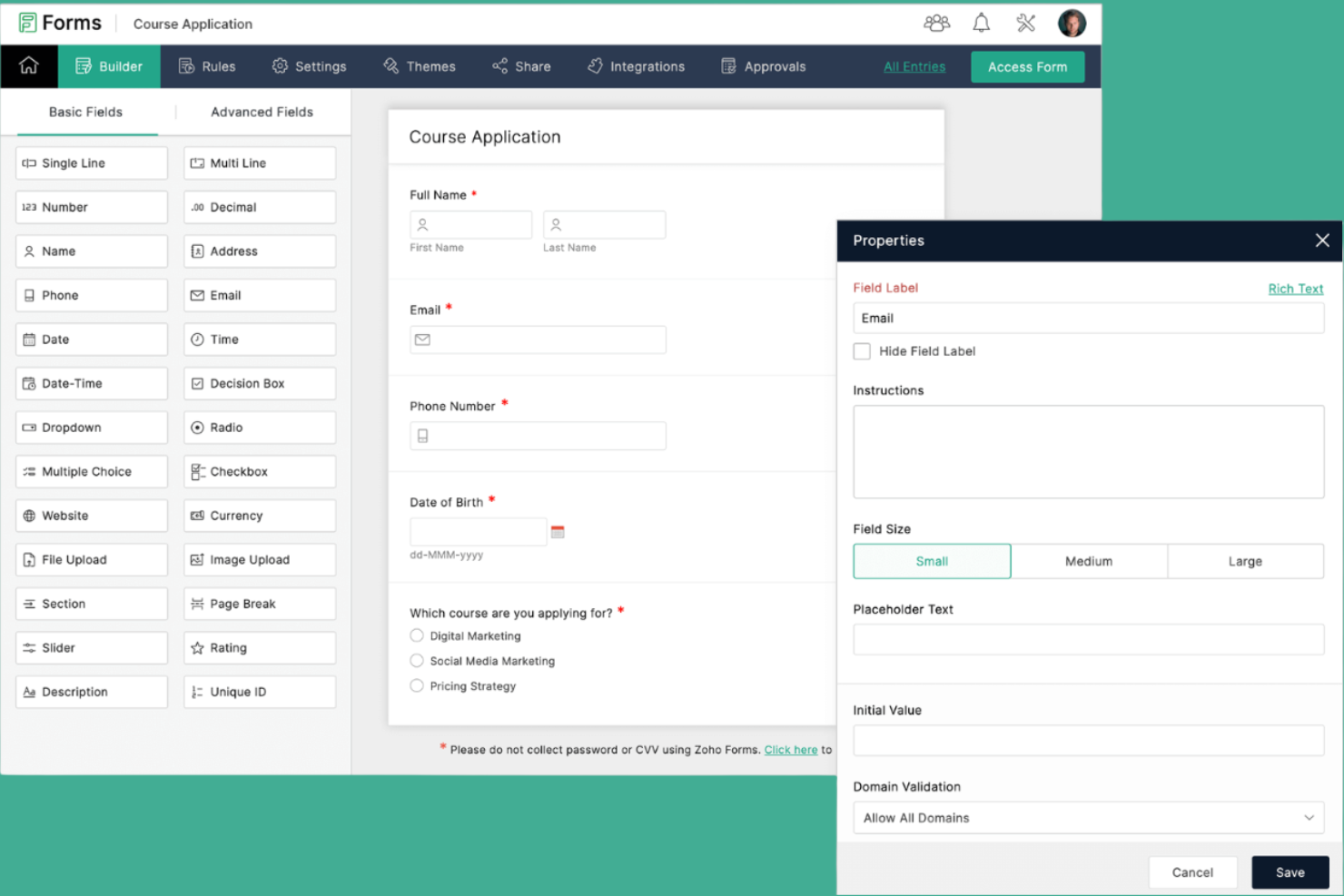The width and height of the screenshot is (1344, 896).
Task: Add a Decision Box field
Action: tap(260, 383)
